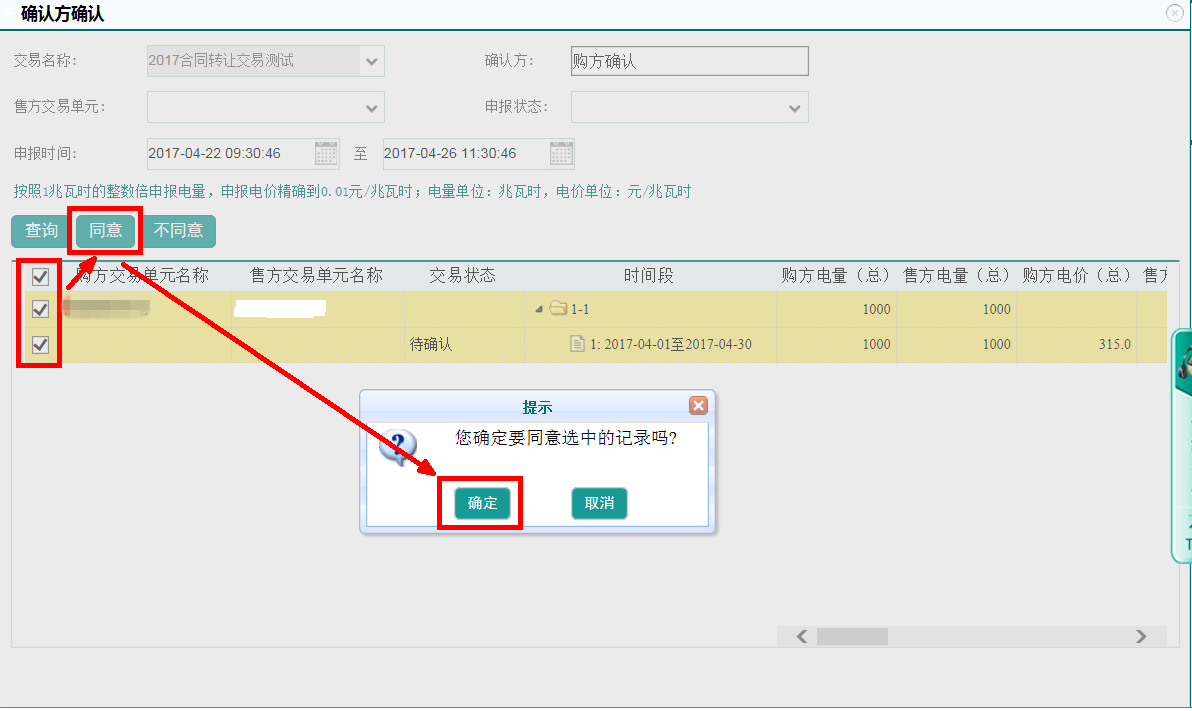Click the 时间段 column header
The height and width of the screenshot is (711, 1192).
pos(648,276)
